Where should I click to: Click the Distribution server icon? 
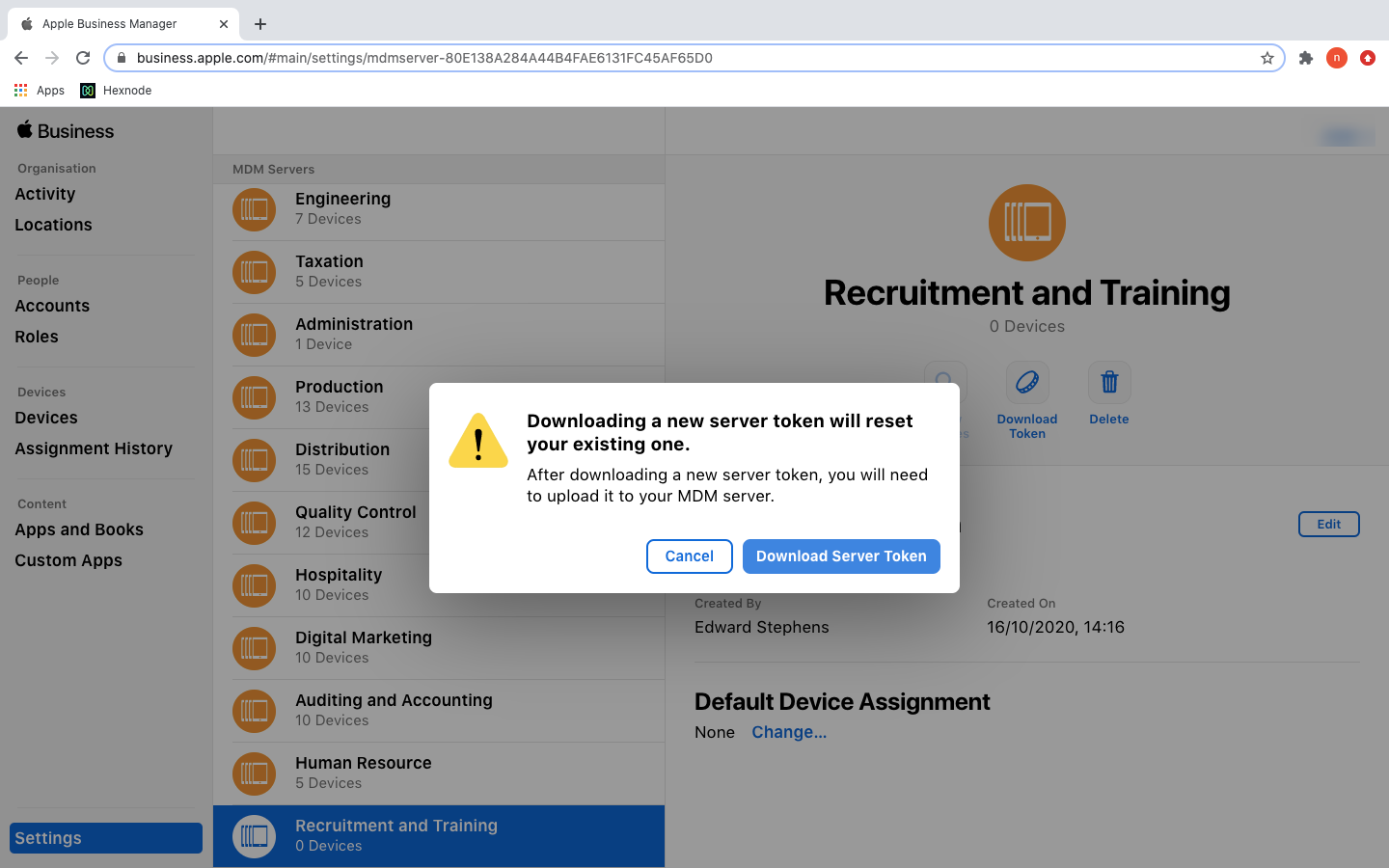254,460
